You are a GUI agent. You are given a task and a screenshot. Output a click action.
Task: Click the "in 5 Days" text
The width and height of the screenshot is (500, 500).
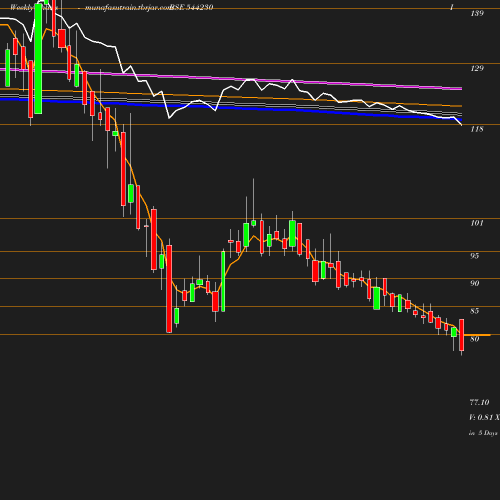(x=483, y=433)
